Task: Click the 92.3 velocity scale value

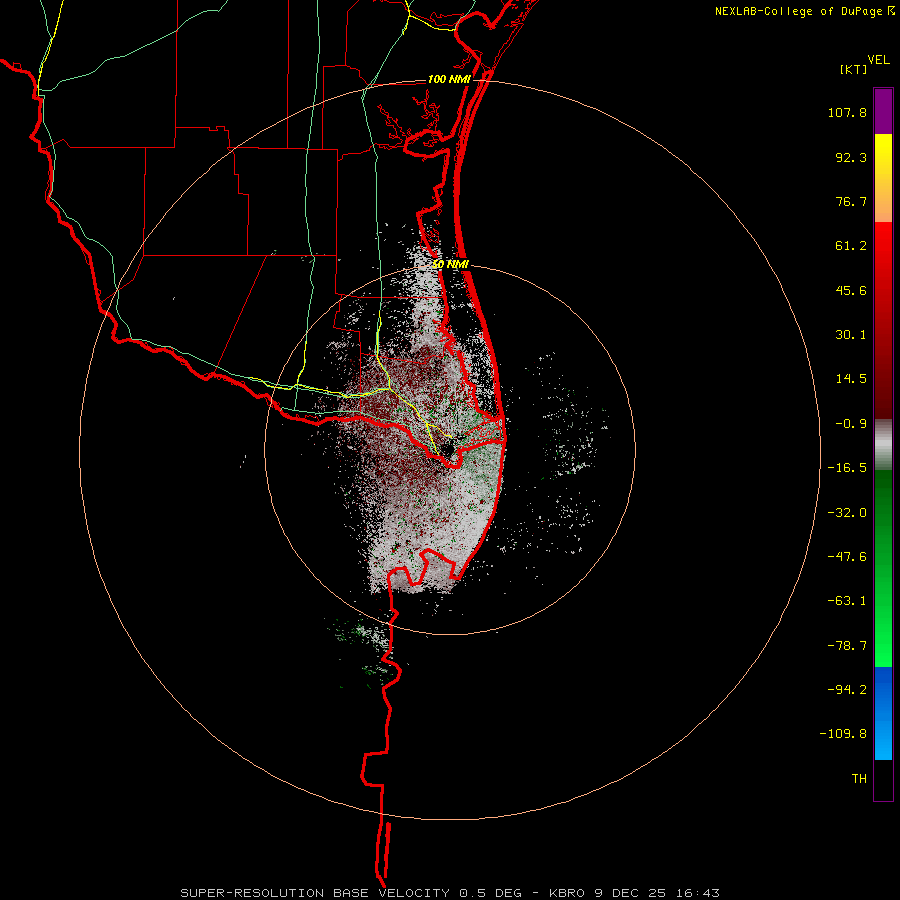Action: tap(851, 157)
